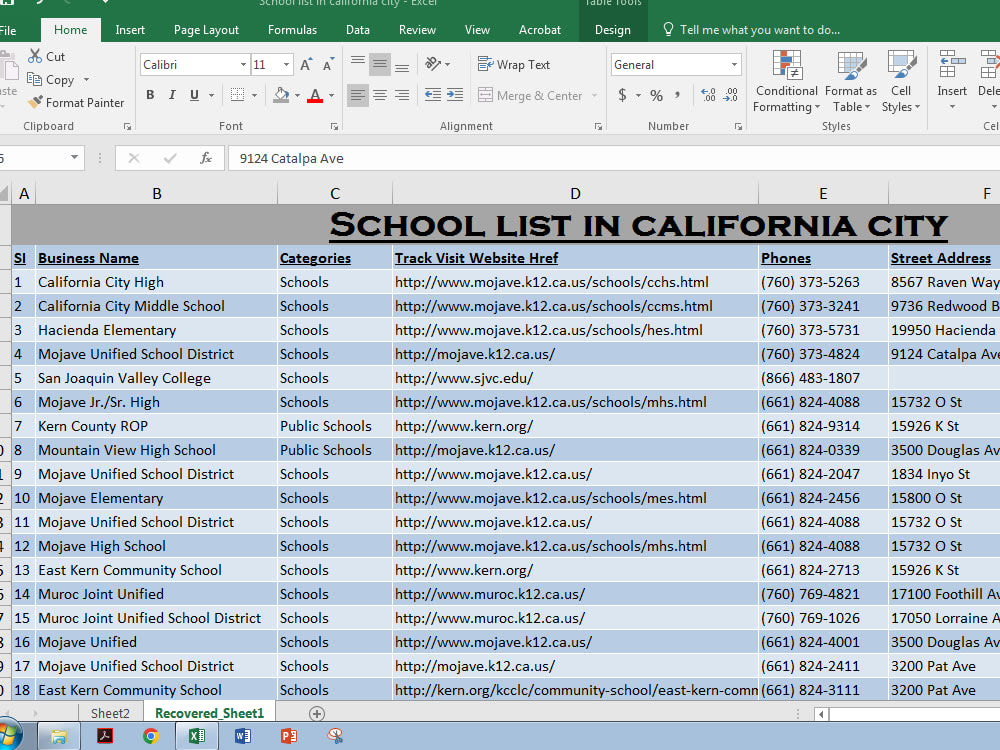This screenshot has width=1000, height=750.
Task: Open Font dialog launcher
Action: point(334,127)
